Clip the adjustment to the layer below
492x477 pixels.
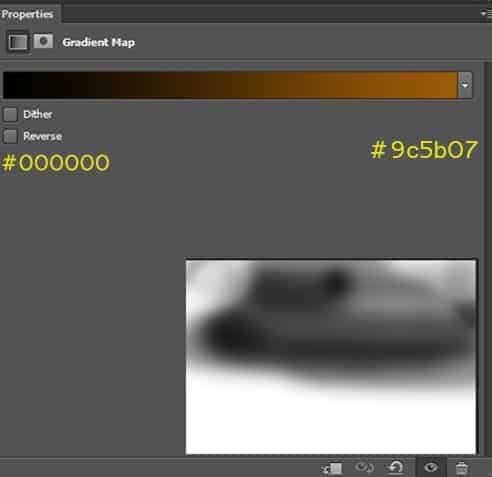tap(331, 468)
